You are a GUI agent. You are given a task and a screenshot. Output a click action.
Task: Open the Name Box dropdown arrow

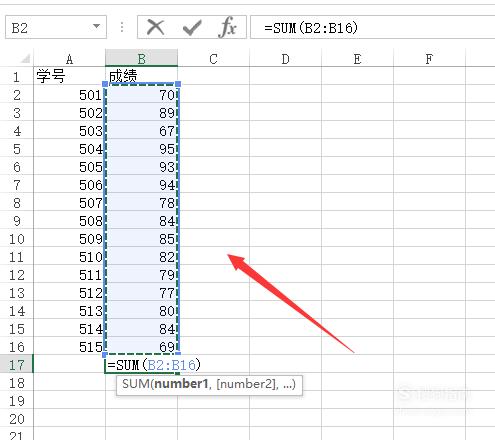96,26
